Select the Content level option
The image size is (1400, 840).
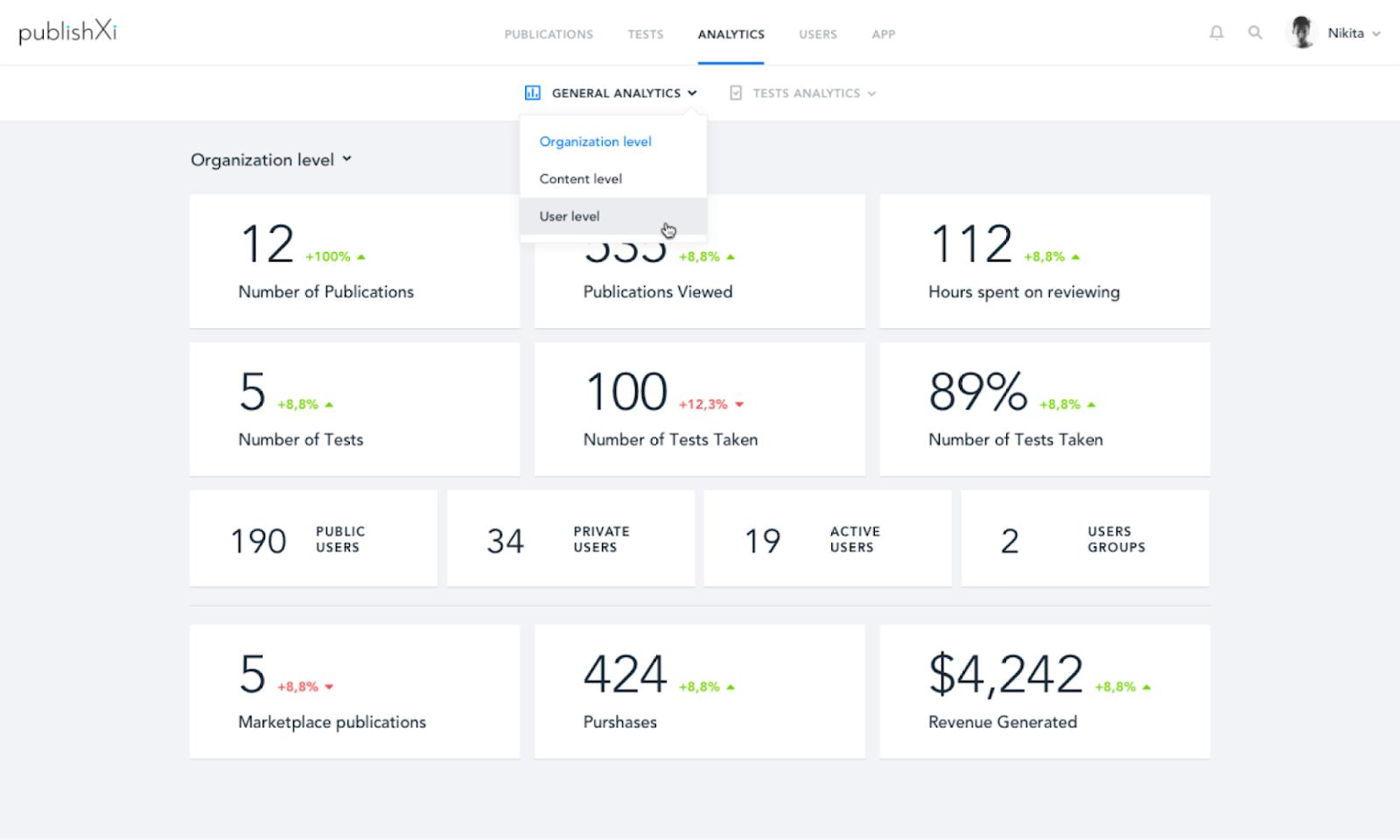point(579,178)
